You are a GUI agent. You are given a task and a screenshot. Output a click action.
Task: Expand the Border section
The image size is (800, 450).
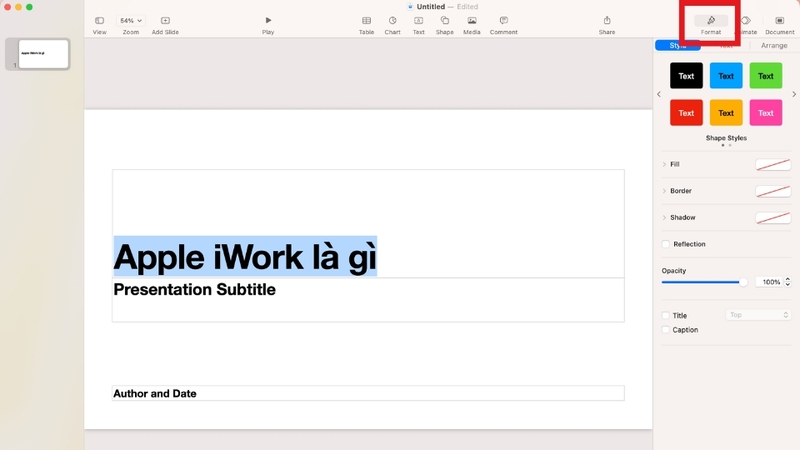coord(664,191)
